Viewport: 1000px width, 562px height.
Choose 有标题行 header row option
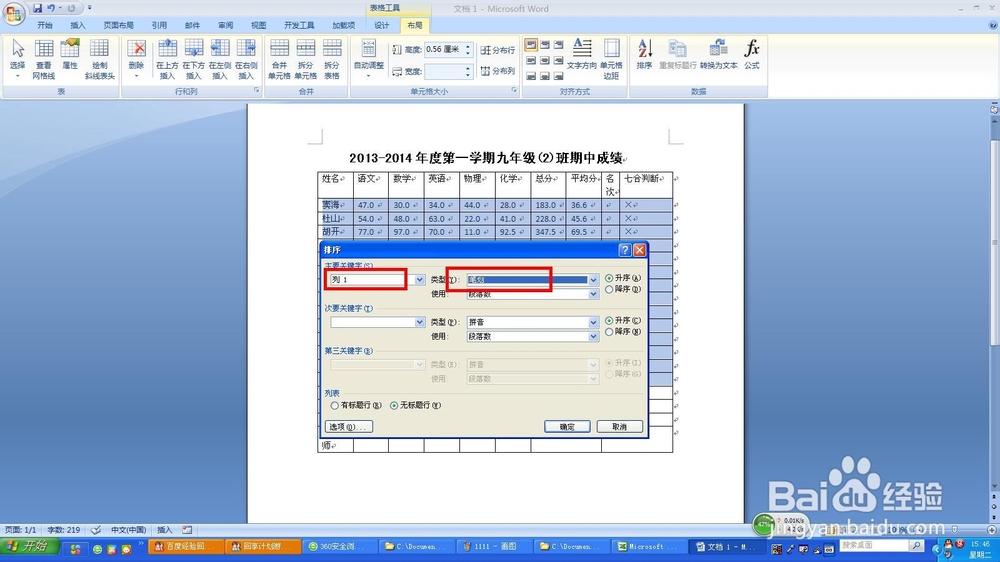coord(356,406)
